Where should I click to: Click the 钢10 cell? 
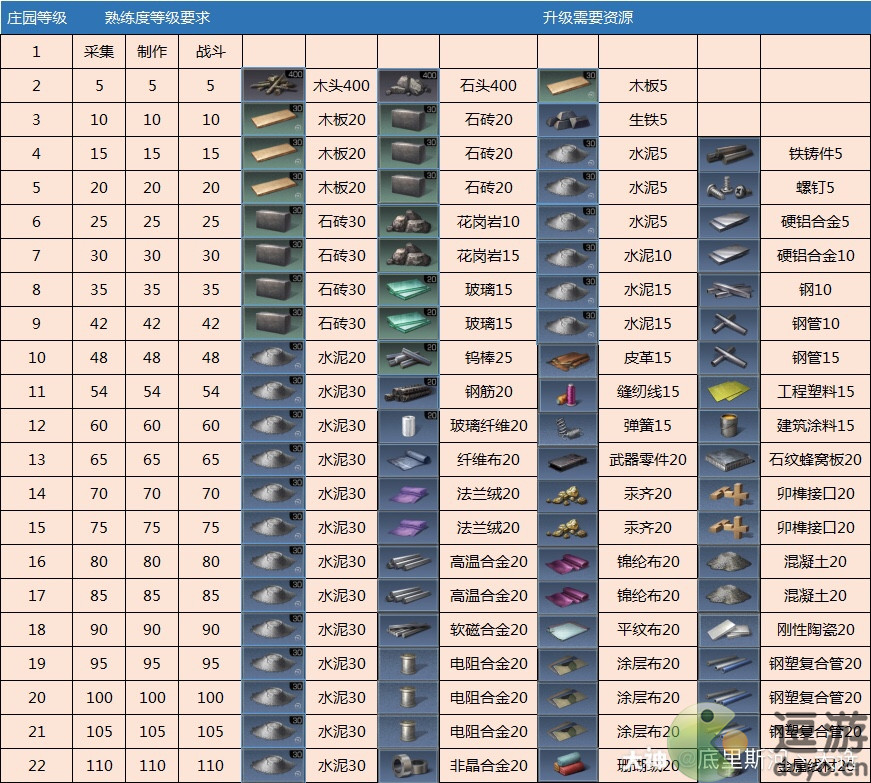(815, 289)
